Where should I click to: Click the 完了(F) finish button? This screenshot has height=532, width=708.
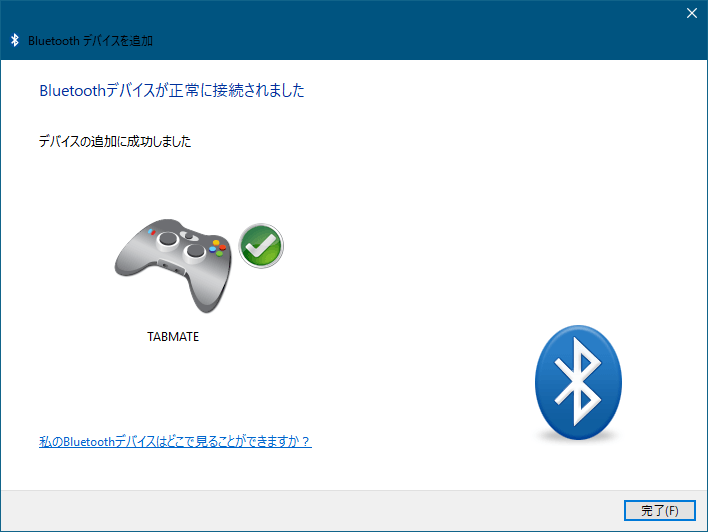click(x=659, y=510)
